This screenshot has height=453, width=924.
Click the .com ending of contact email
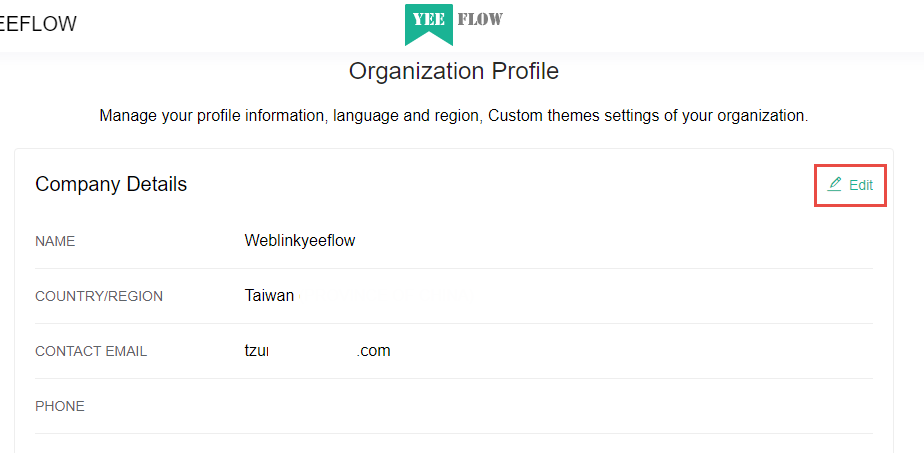[374, 351]
